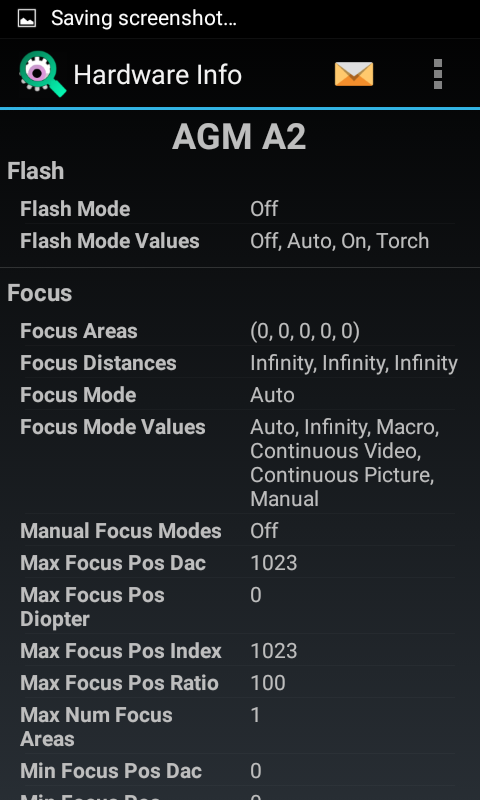Tap the Focus Distances entry
Image resolution: width=480 pixels, height=800 pixels.
[x=238, y=363]
